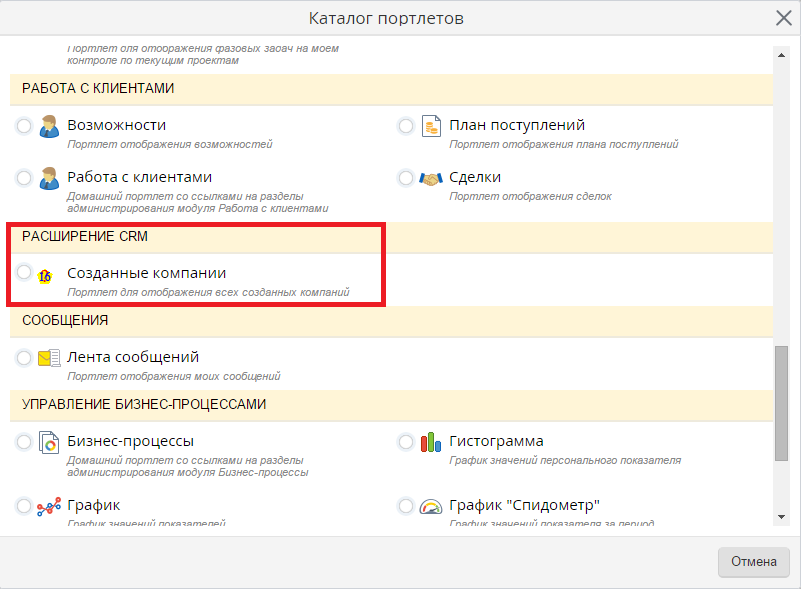Select the Сделки radio button

tap(406, 178)
